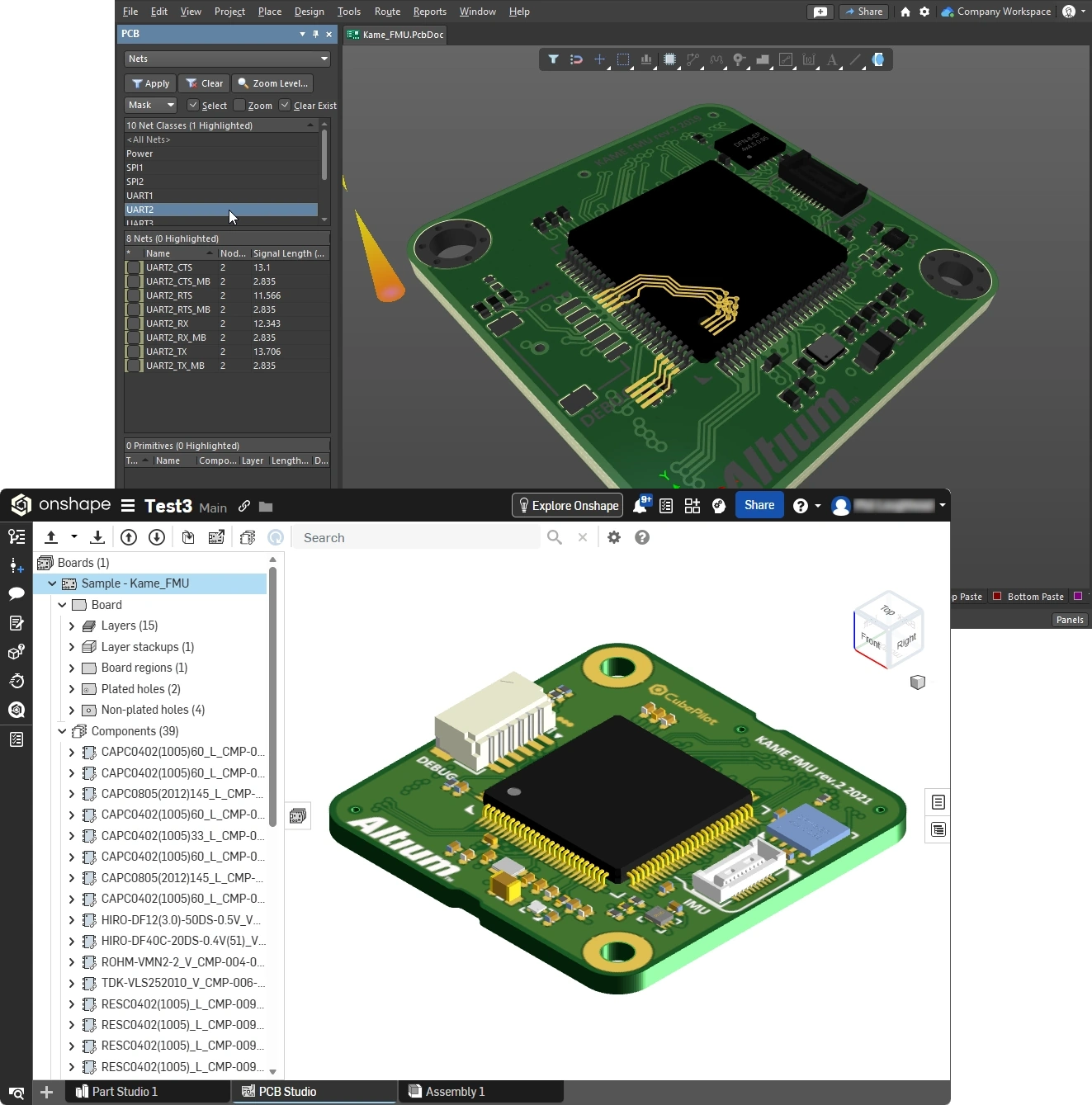1092x1105 pixels.
Task: Expand the Non-plated holes (4) node
Action: click(72, 711)
